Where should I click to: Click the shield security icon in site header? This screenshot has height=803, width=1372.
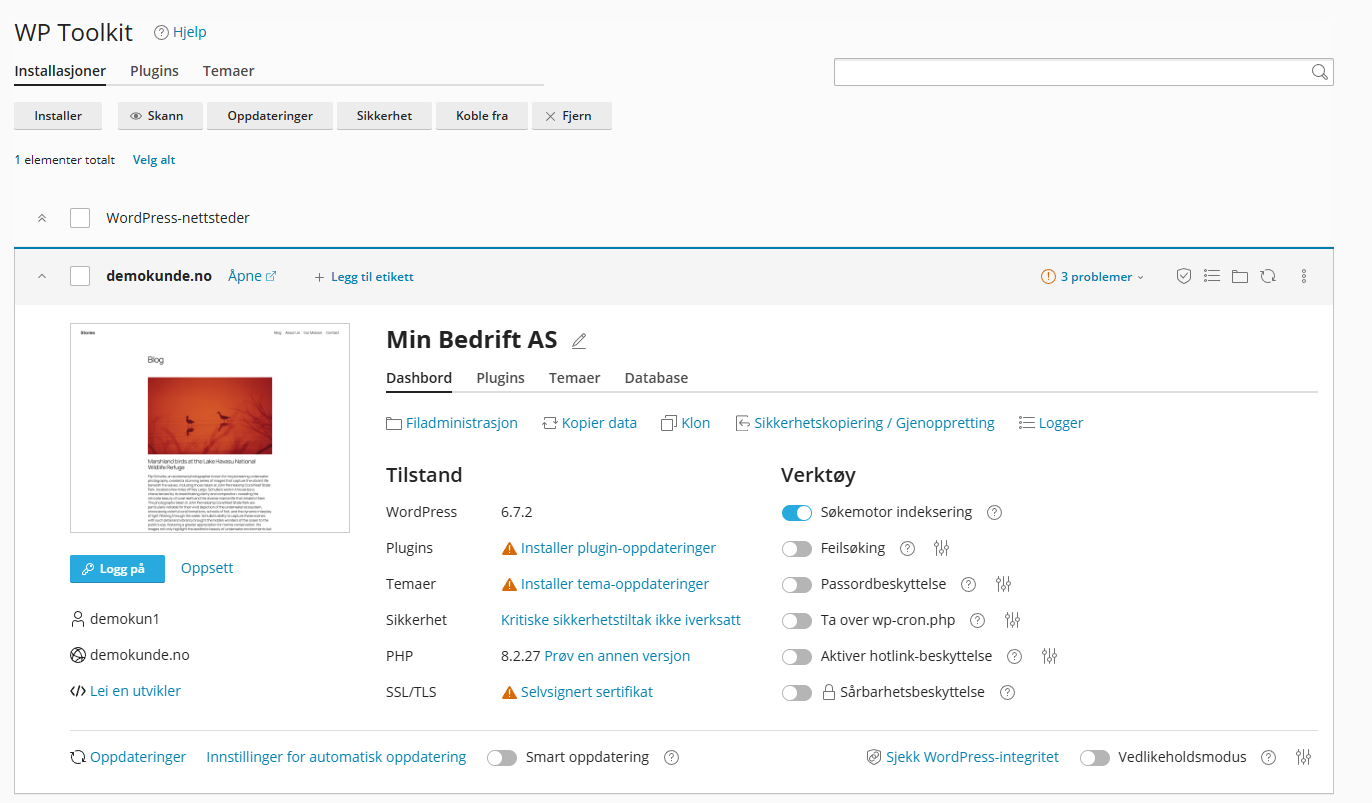click(x=1184, y=277)
